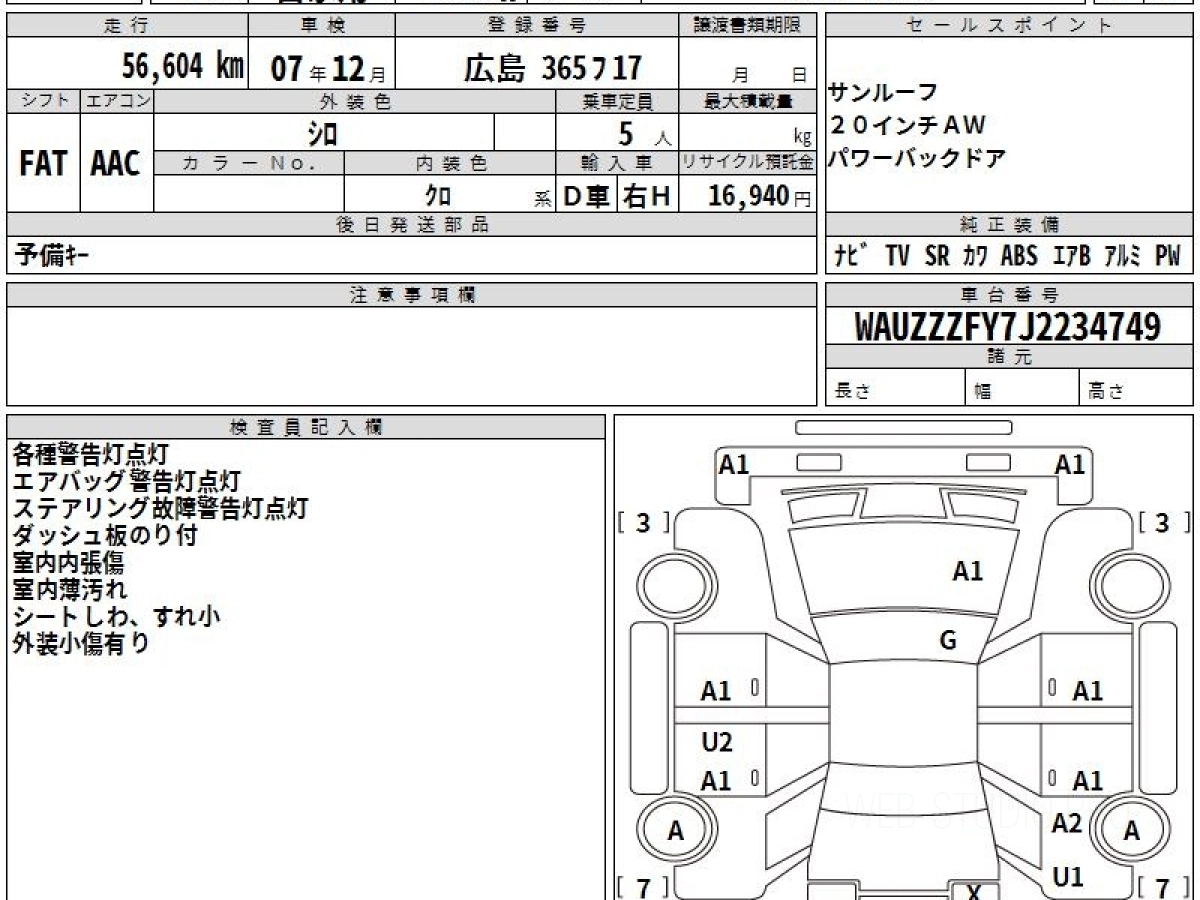Click the chassis number WAUZZZFY7J2234749
1200x900 pixels.
[x=1008, y=327]
